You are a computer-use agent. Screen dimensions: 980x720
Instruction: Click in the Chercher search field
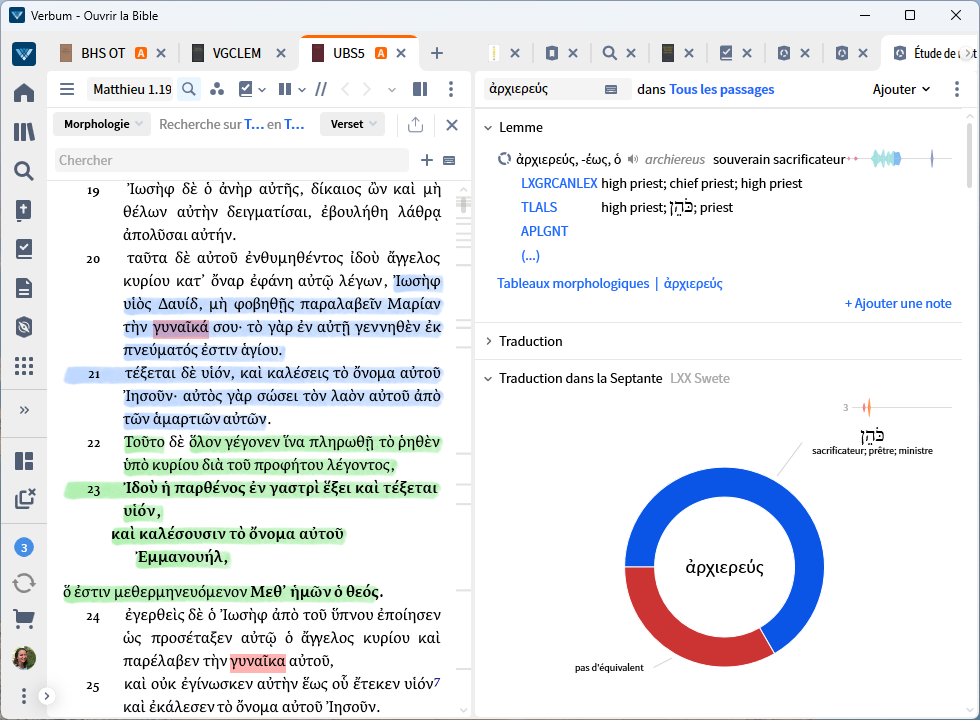(x=230, y=160)
